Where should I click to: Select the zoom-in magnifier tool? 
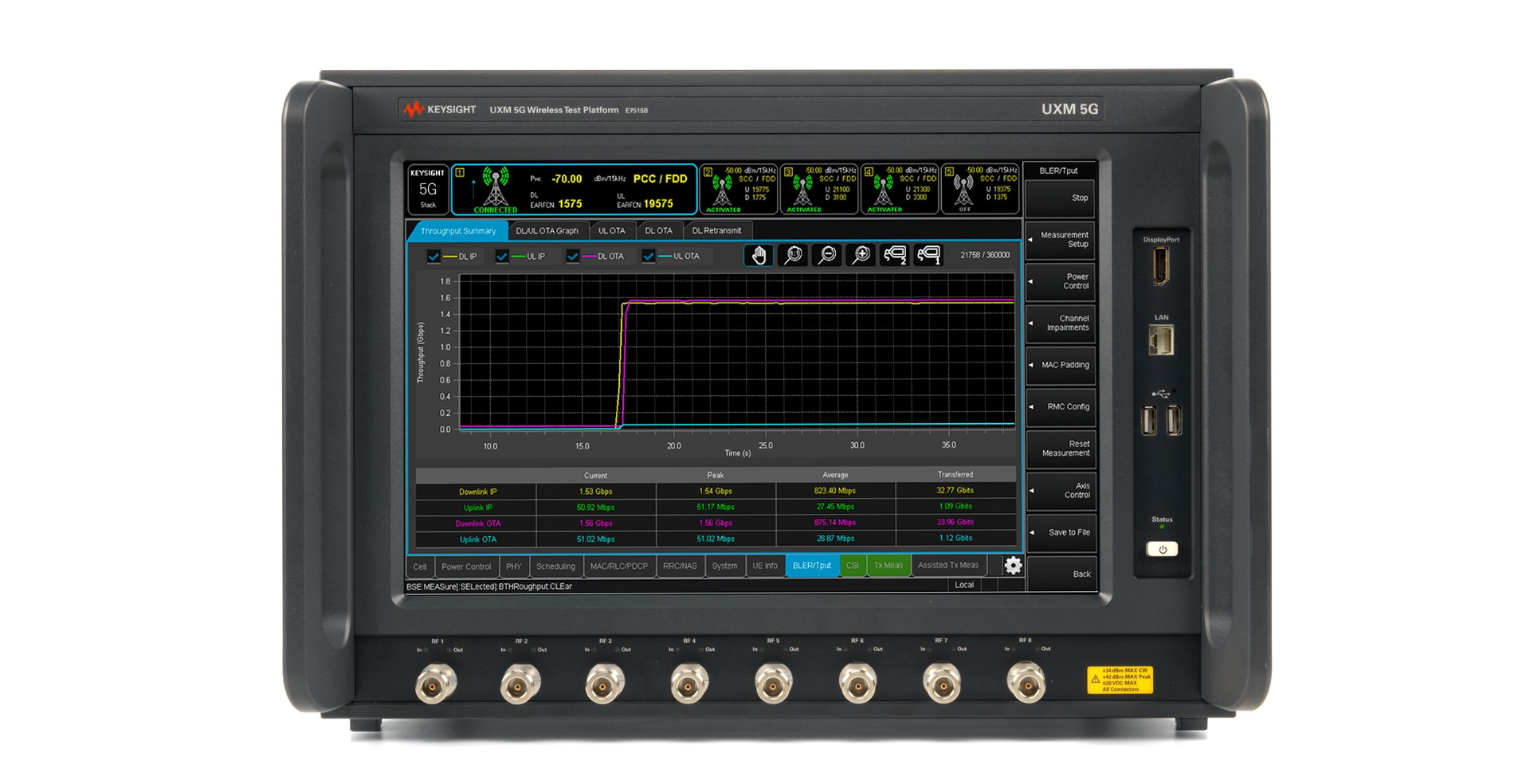click(861, 255)
